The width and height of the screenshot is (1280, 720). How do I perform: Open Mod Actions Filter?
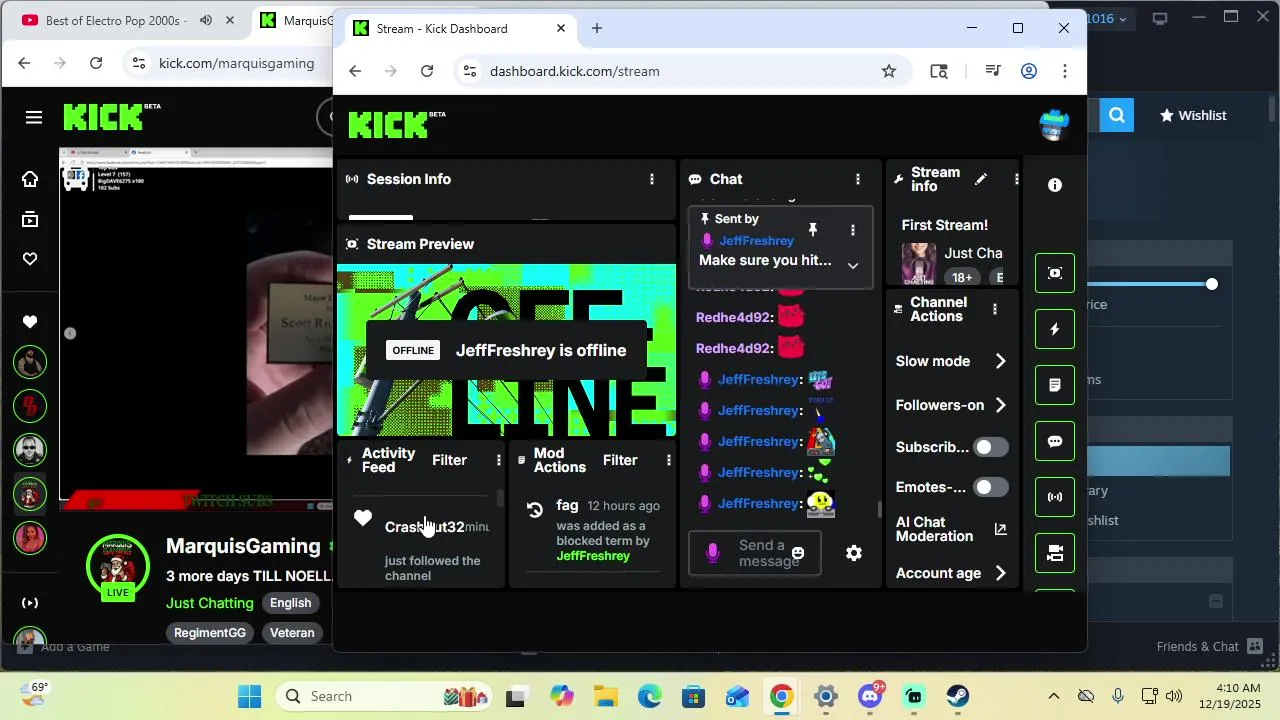point(620,460)
